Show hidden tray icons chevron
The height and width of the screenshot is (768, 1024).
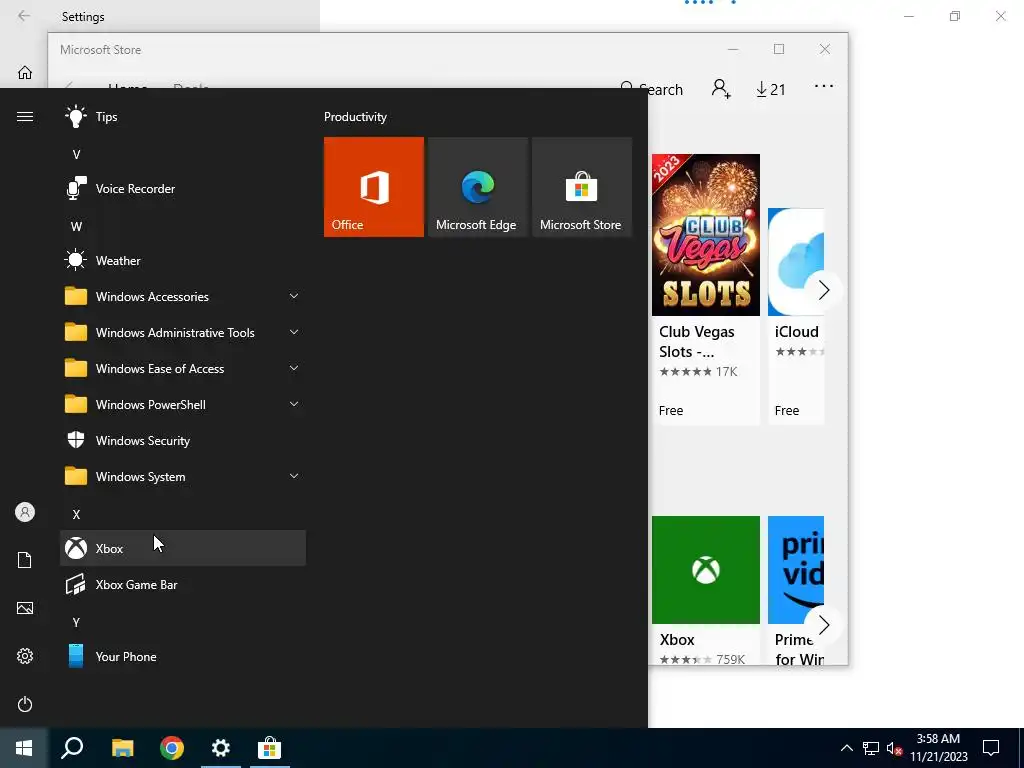(846, 748)
